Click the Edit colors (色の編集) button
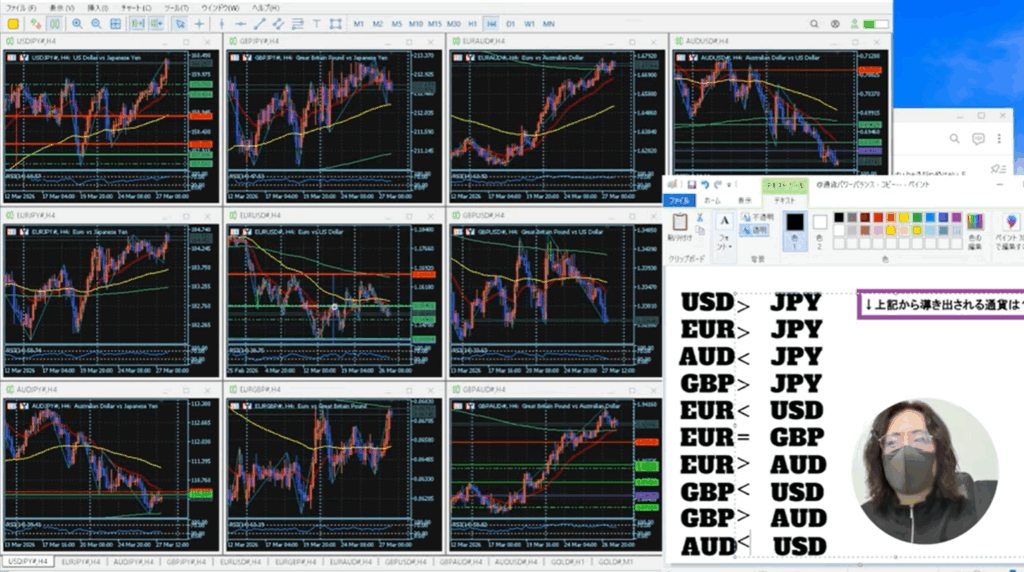The height and width of the screenshot is (572, 1024). 973,226
